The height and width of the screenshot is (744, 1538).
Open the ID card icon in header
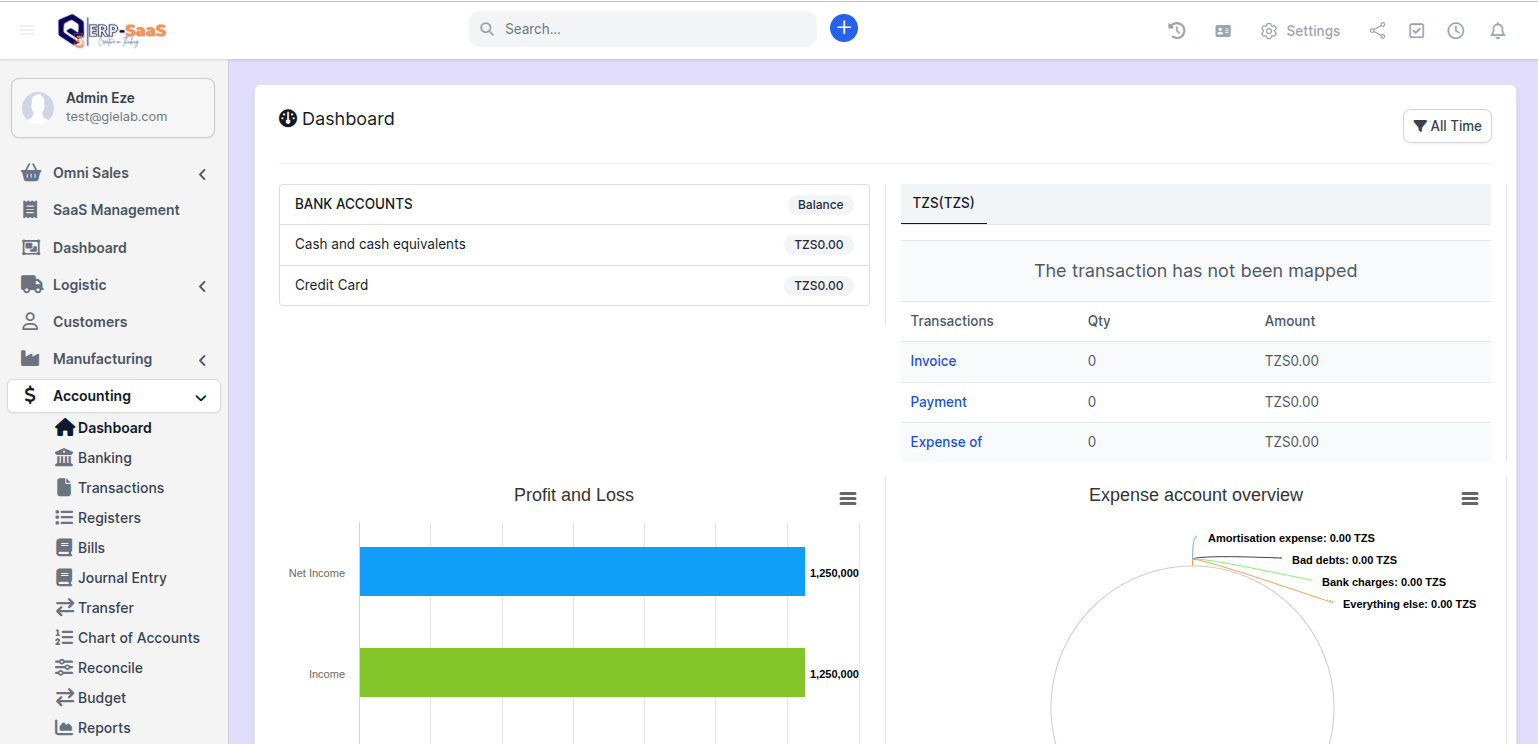[1222, 31]
